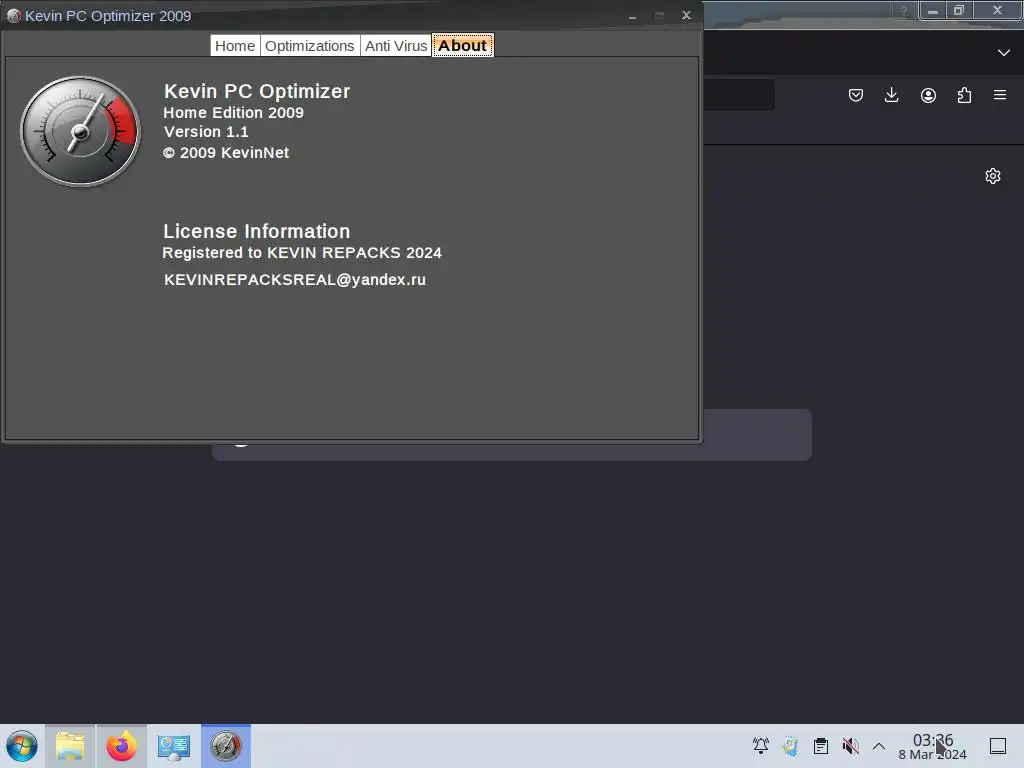Open the Firefox hamburger menu
Viewport: 1024px width, 768px height.
pos(1000,95)
